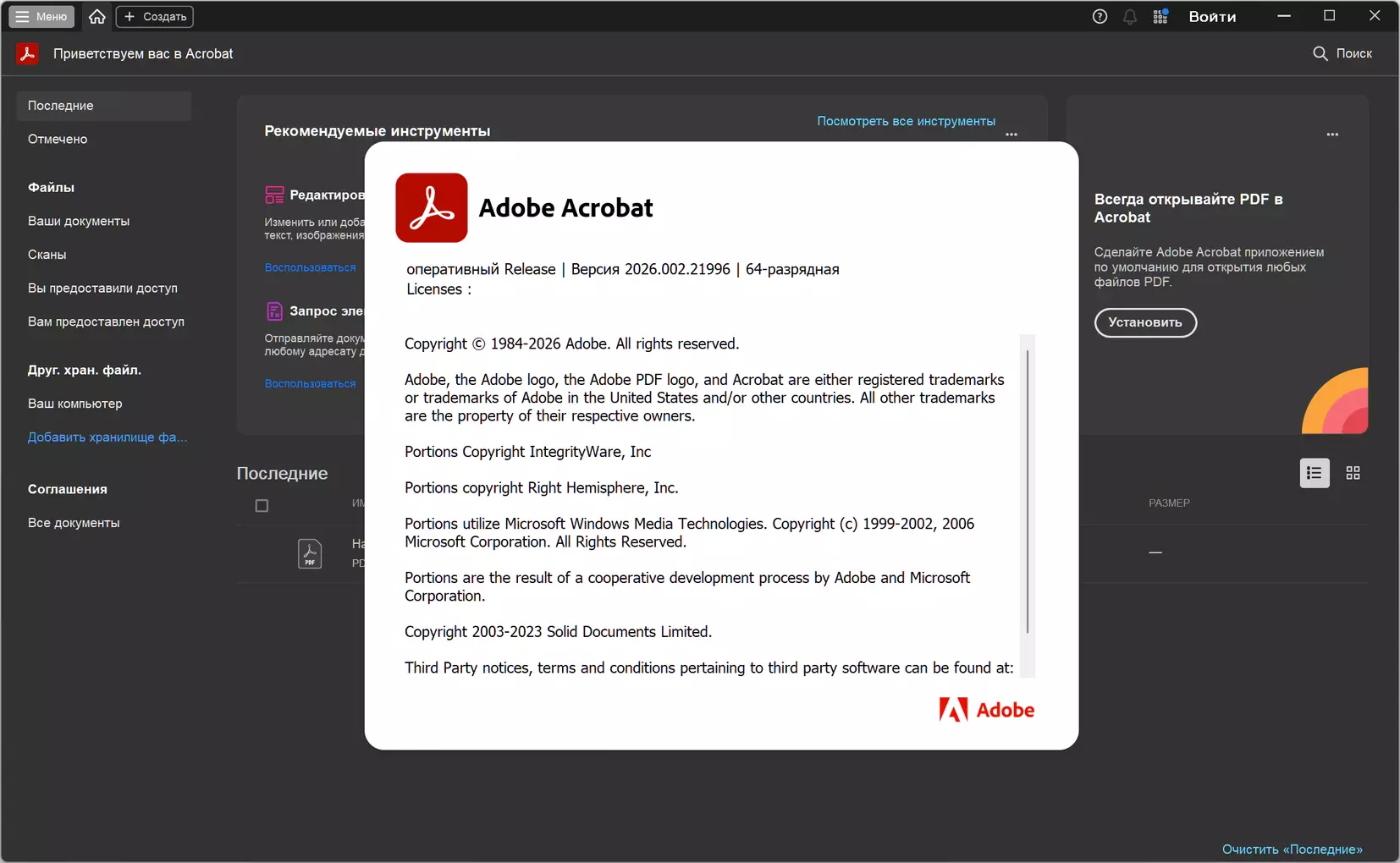Screen dimensions: 1400x863
Task: Click Воспользоваться under Запрос
Action: pyautogui.click(x=310, y=383)
